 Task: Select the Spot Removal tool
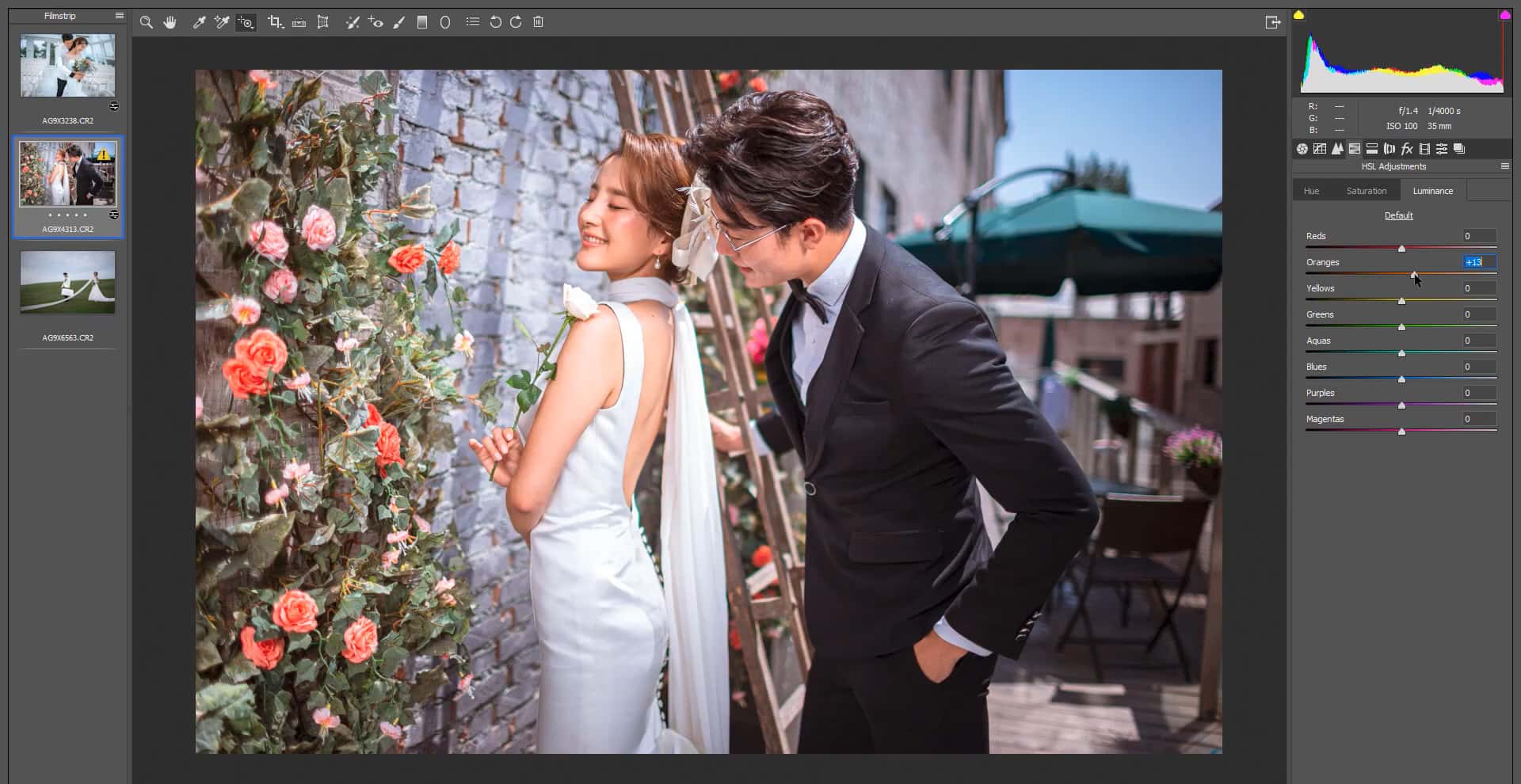[x=353, y=22]
